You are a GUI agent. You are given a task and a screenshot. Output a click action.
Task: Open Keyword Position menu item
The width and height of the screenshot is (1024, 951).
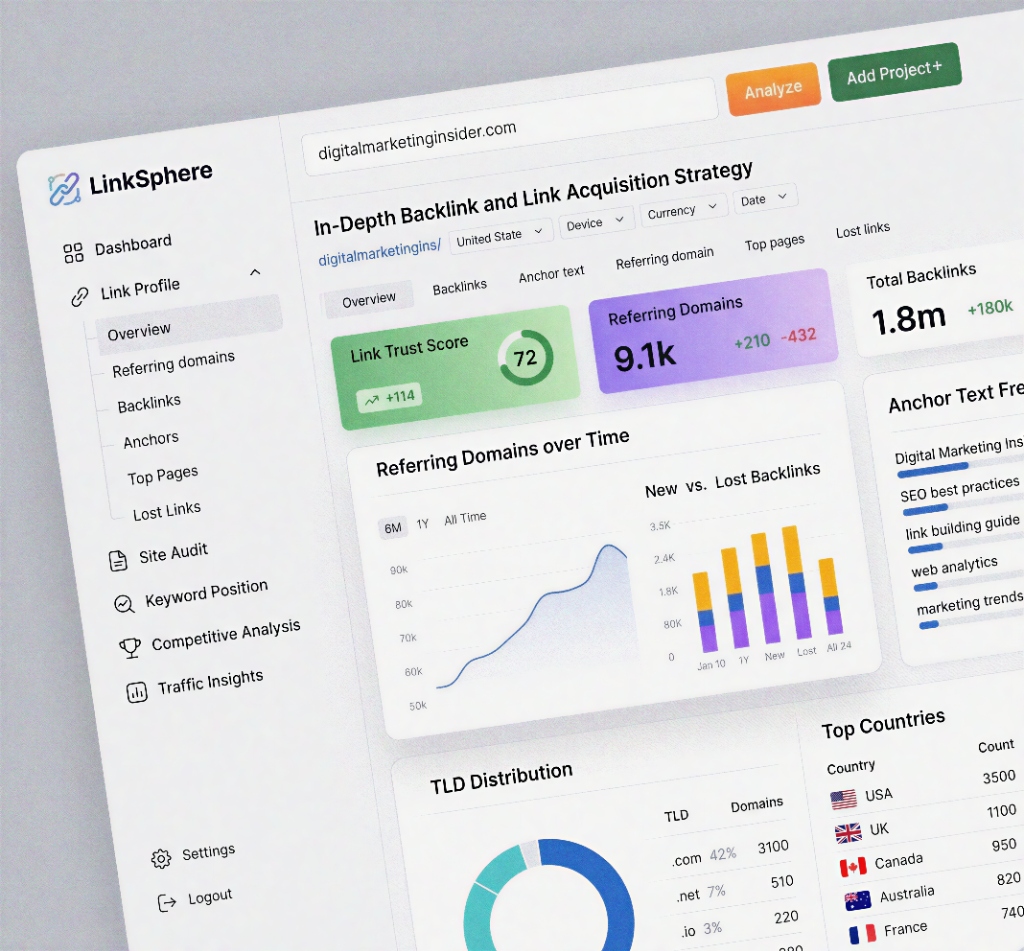(x=206, y=593)
